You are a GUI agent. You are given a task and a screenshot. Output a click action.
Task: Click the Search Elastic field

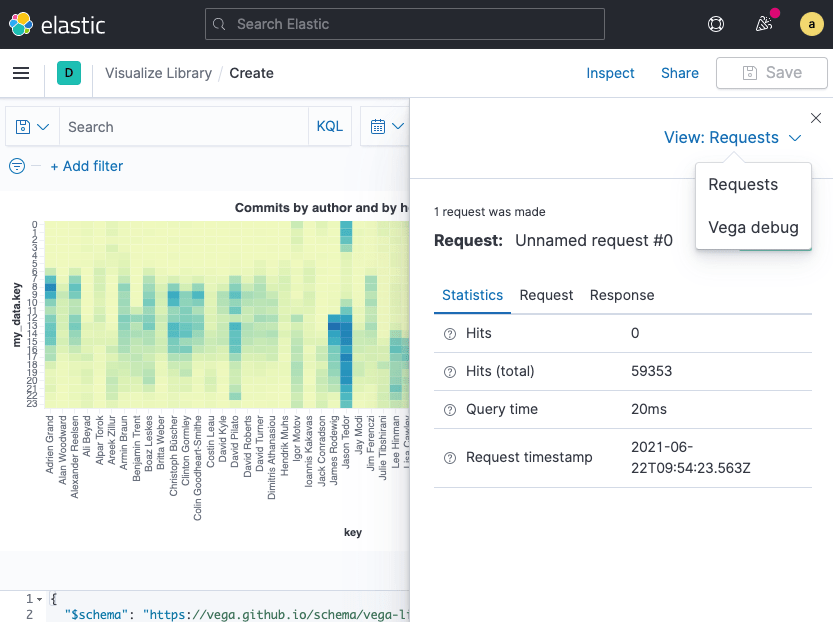pos(405,24)
